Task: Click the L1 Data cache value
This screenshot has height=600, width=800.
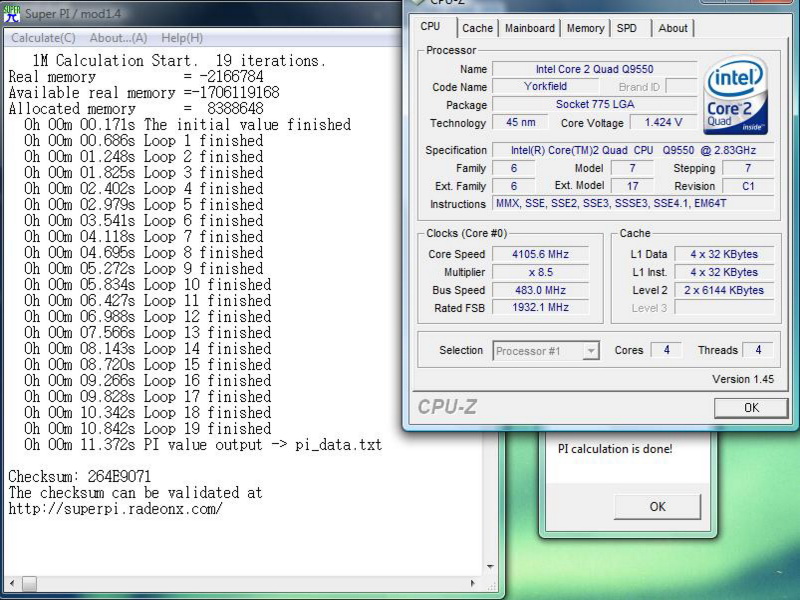Action: (x=724, y=254)
